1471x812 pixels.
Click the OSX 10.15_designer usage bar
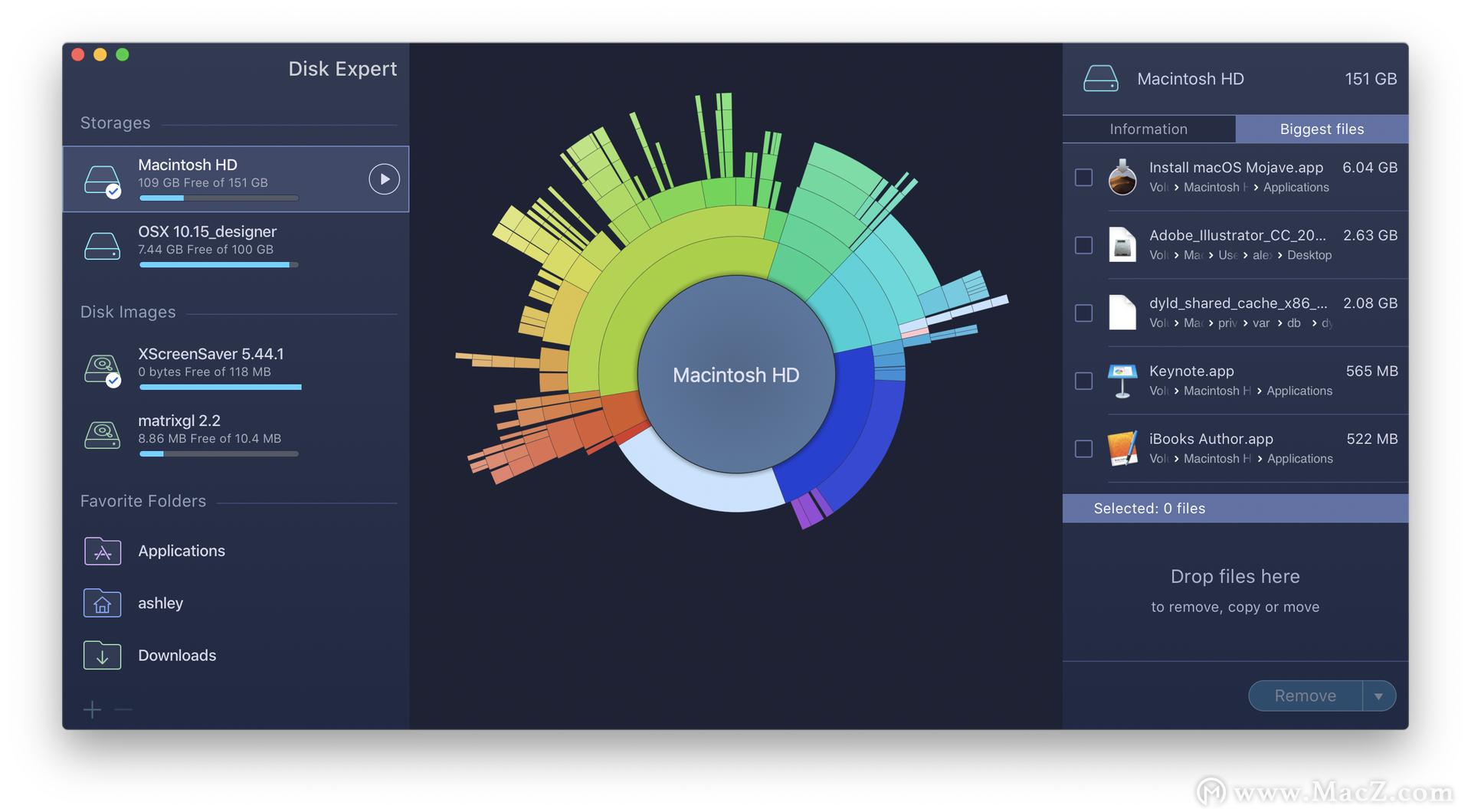(218, 265)
